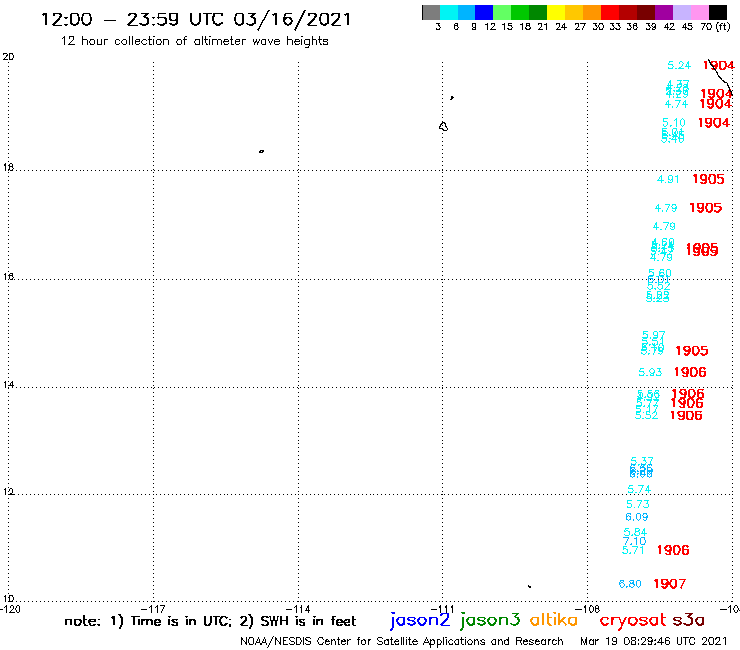
Task: Click the 4.91 wave height value
Action: click(x=668, y=179)
